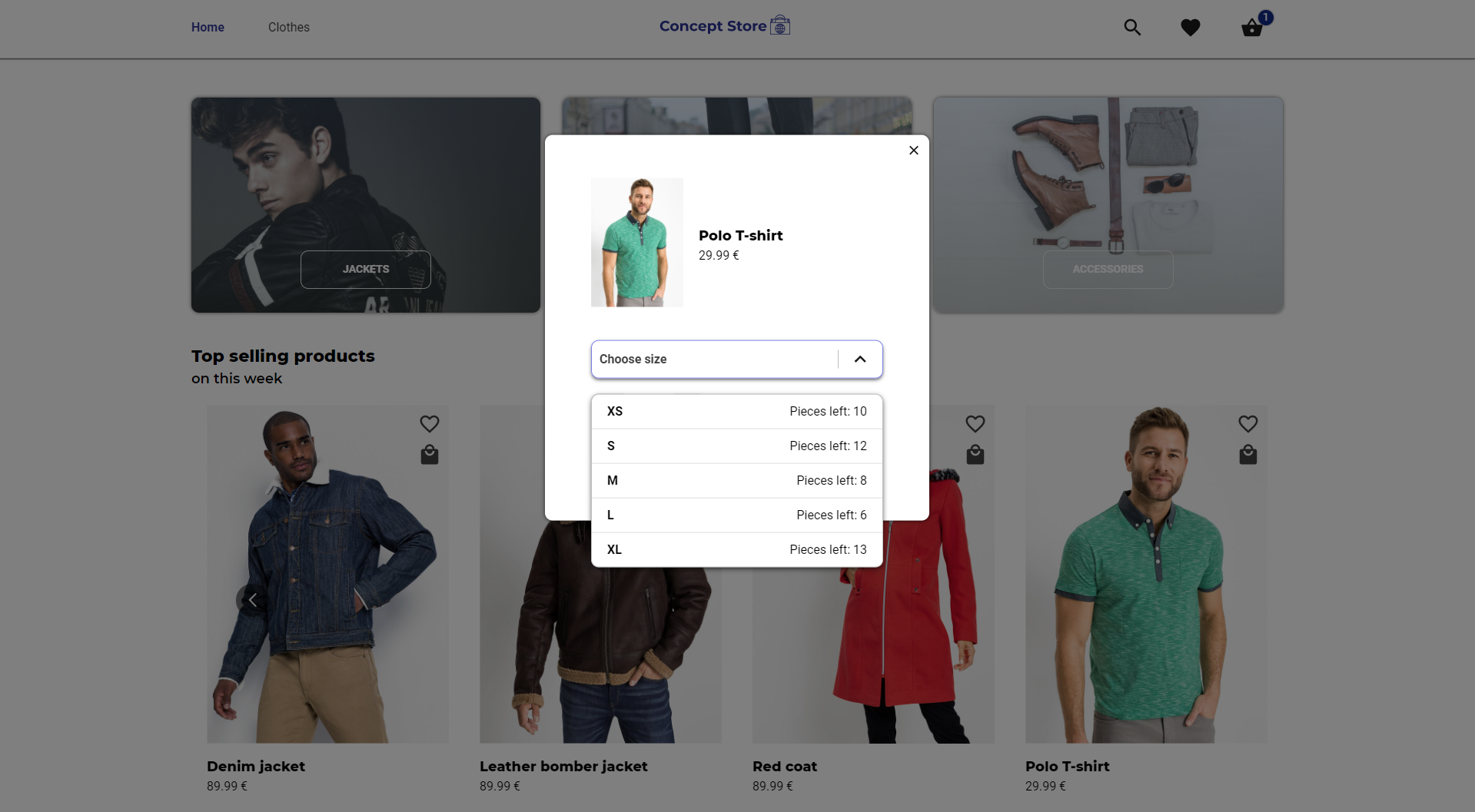Toggle wishlist heart on Polo T-shirt card
The height and width of the screenshot is (812, 1475).
[1247, 423]
